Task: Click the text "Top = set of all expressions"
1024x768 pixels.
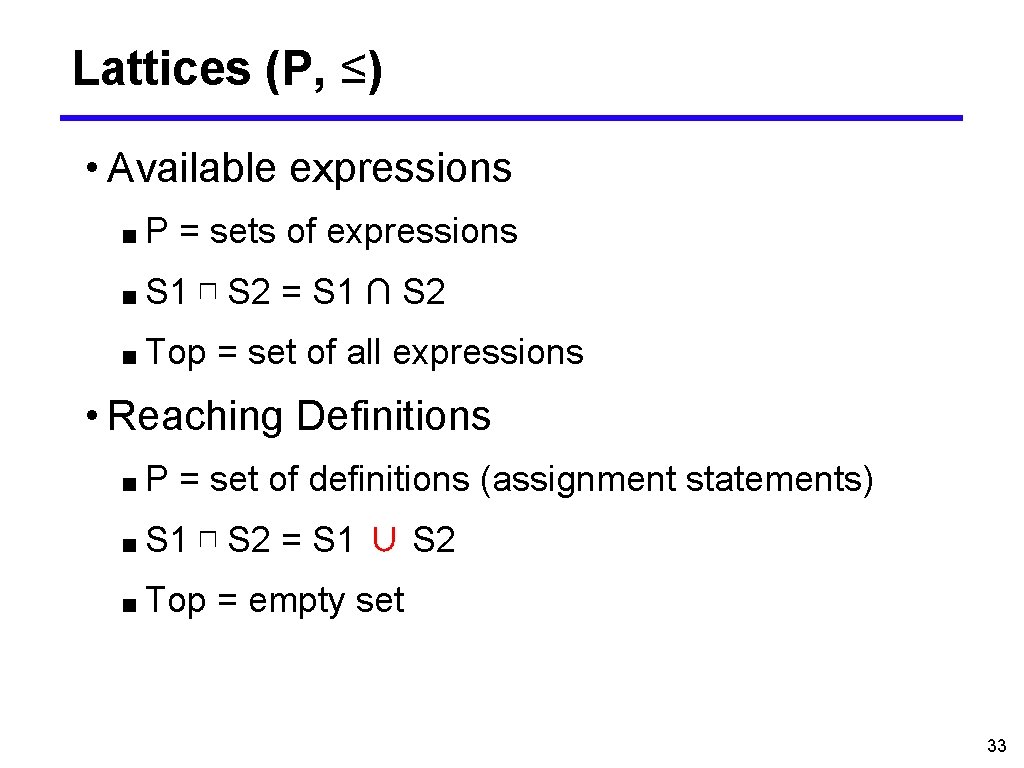Action: click(x=364, y=352)
